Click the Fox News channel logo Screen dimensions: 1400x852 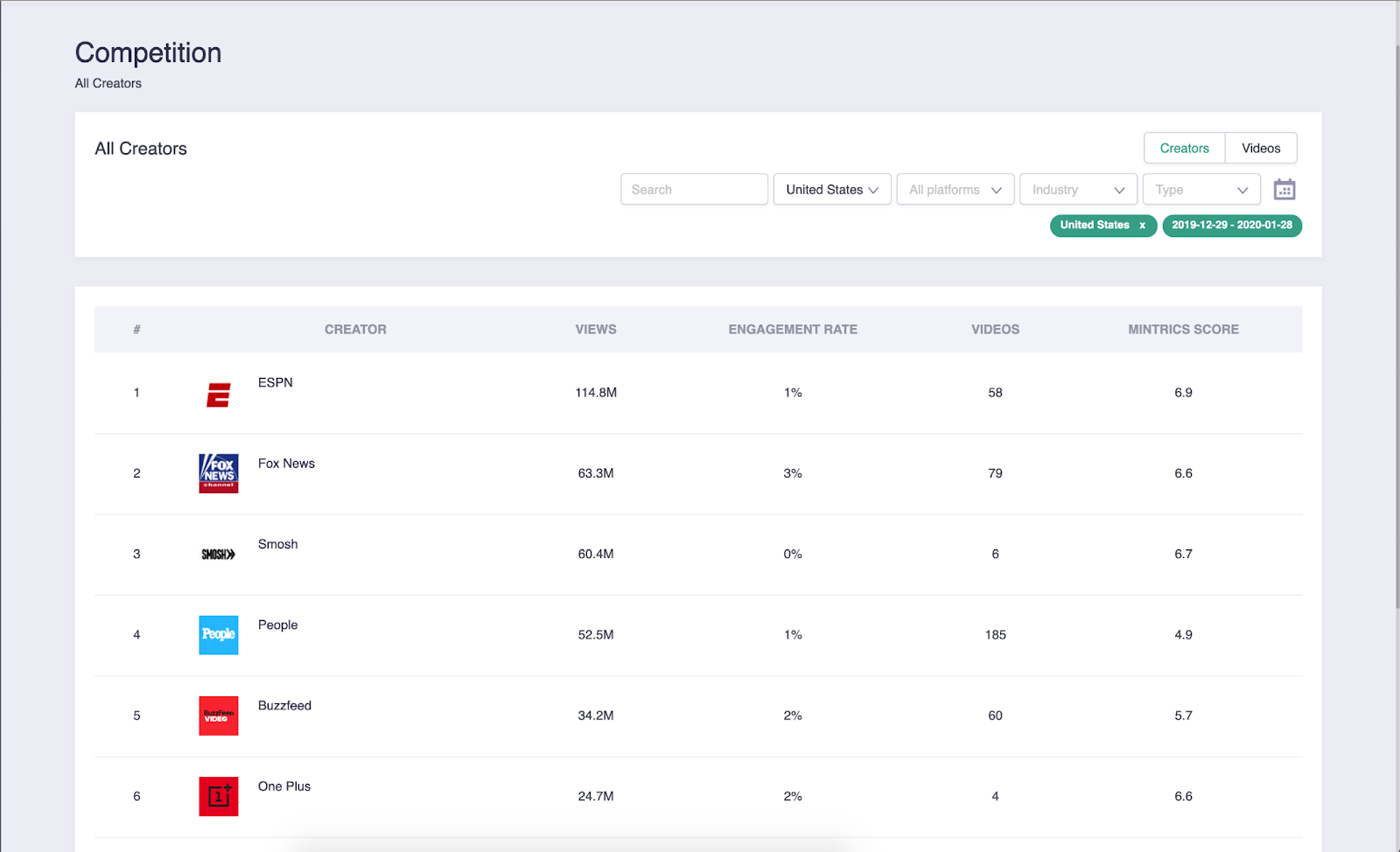point(219,473)
